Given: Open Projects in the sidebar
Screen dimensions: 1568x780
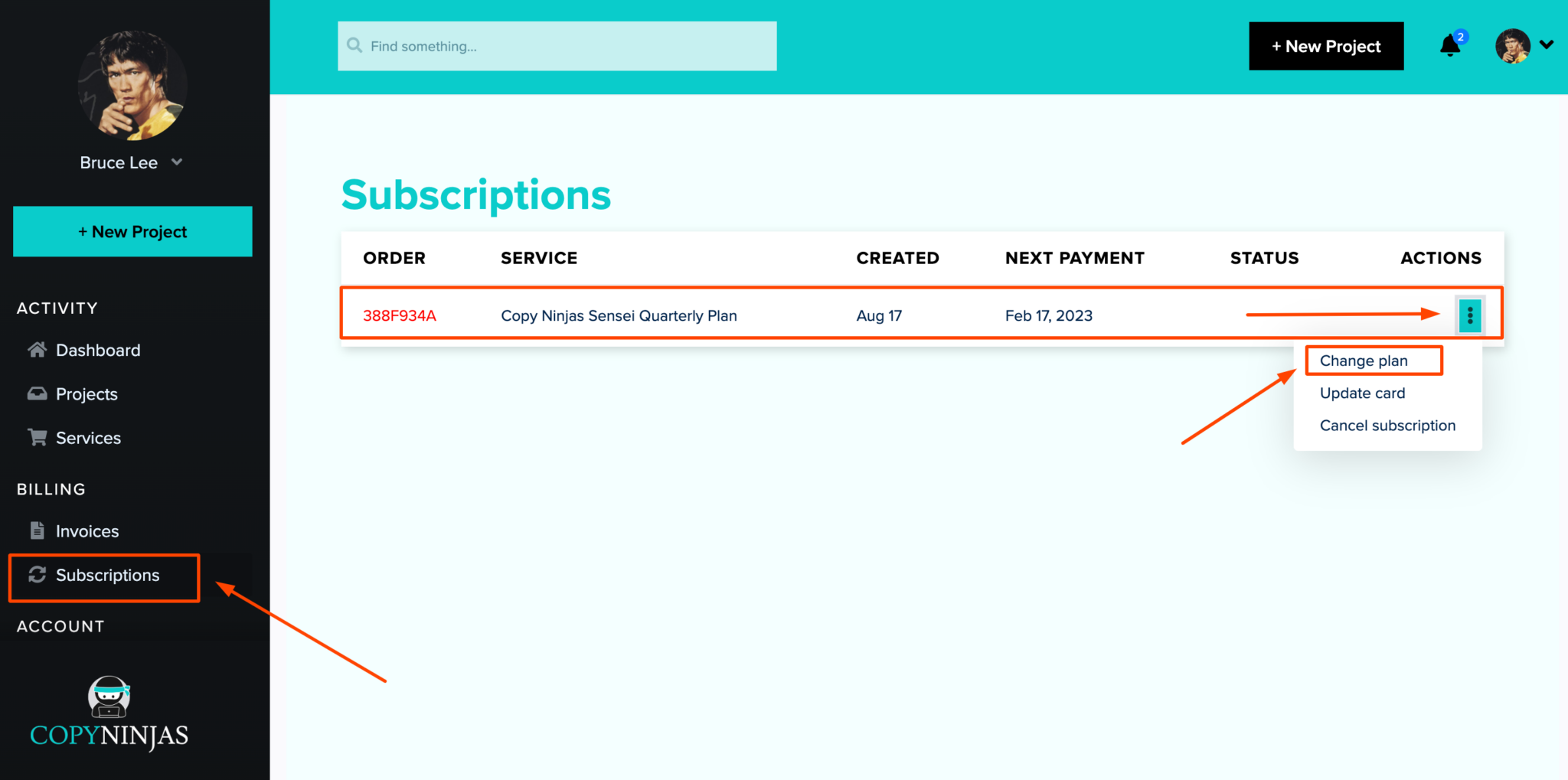Looking at the screenshot, I should click(x=87, y=394).
